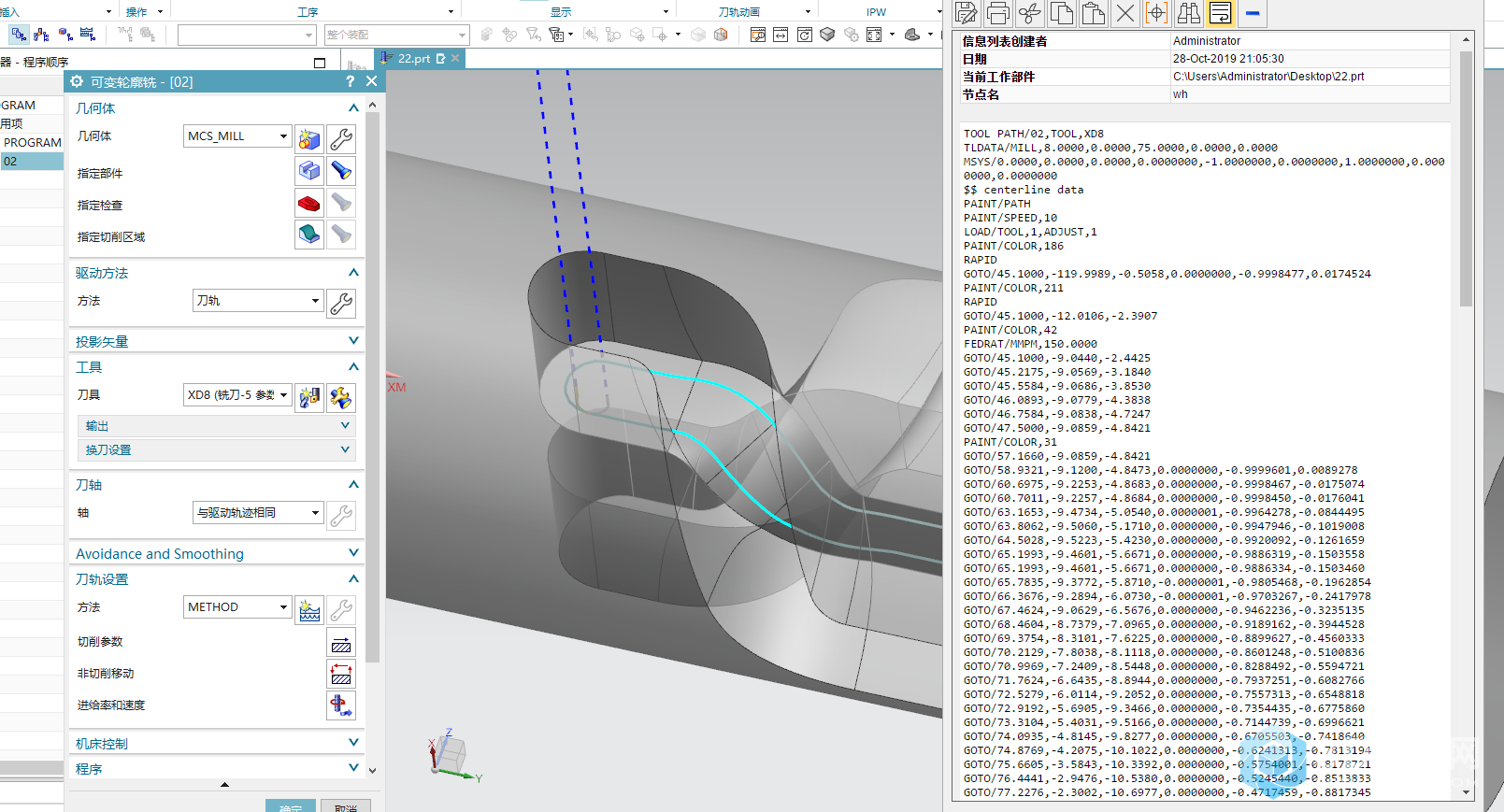The image size is (1504, 812).
Task: Click the Paste clipboard icon in info window
Action: click(1094, 13)
